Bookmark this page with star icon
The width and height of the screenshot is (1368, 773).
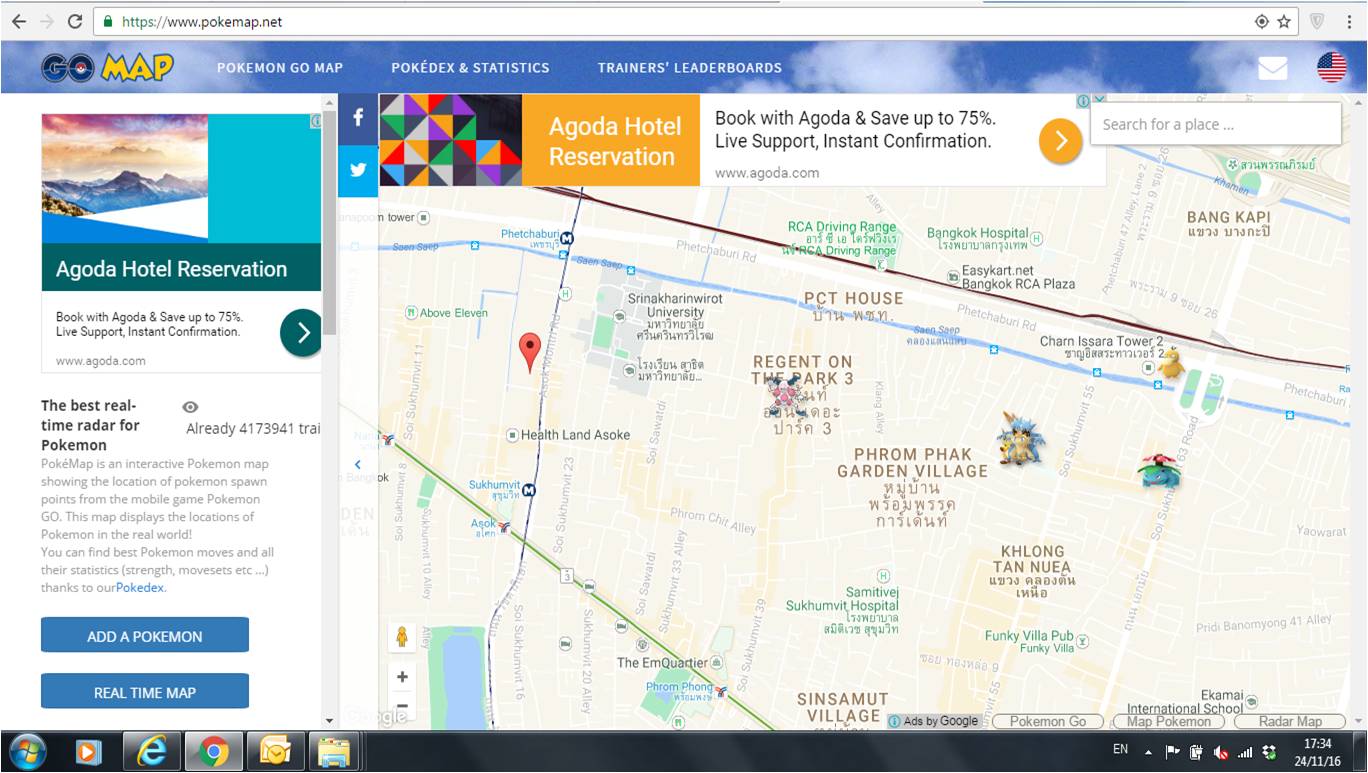point(1284,21)
